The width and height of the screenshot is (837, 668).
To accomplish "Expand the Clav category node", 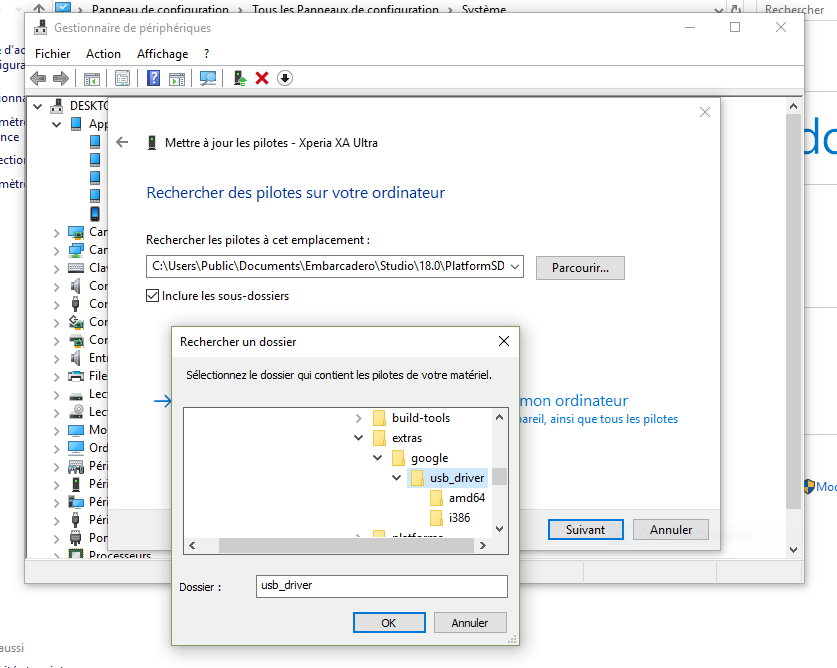I will click(x=57, y=269).
